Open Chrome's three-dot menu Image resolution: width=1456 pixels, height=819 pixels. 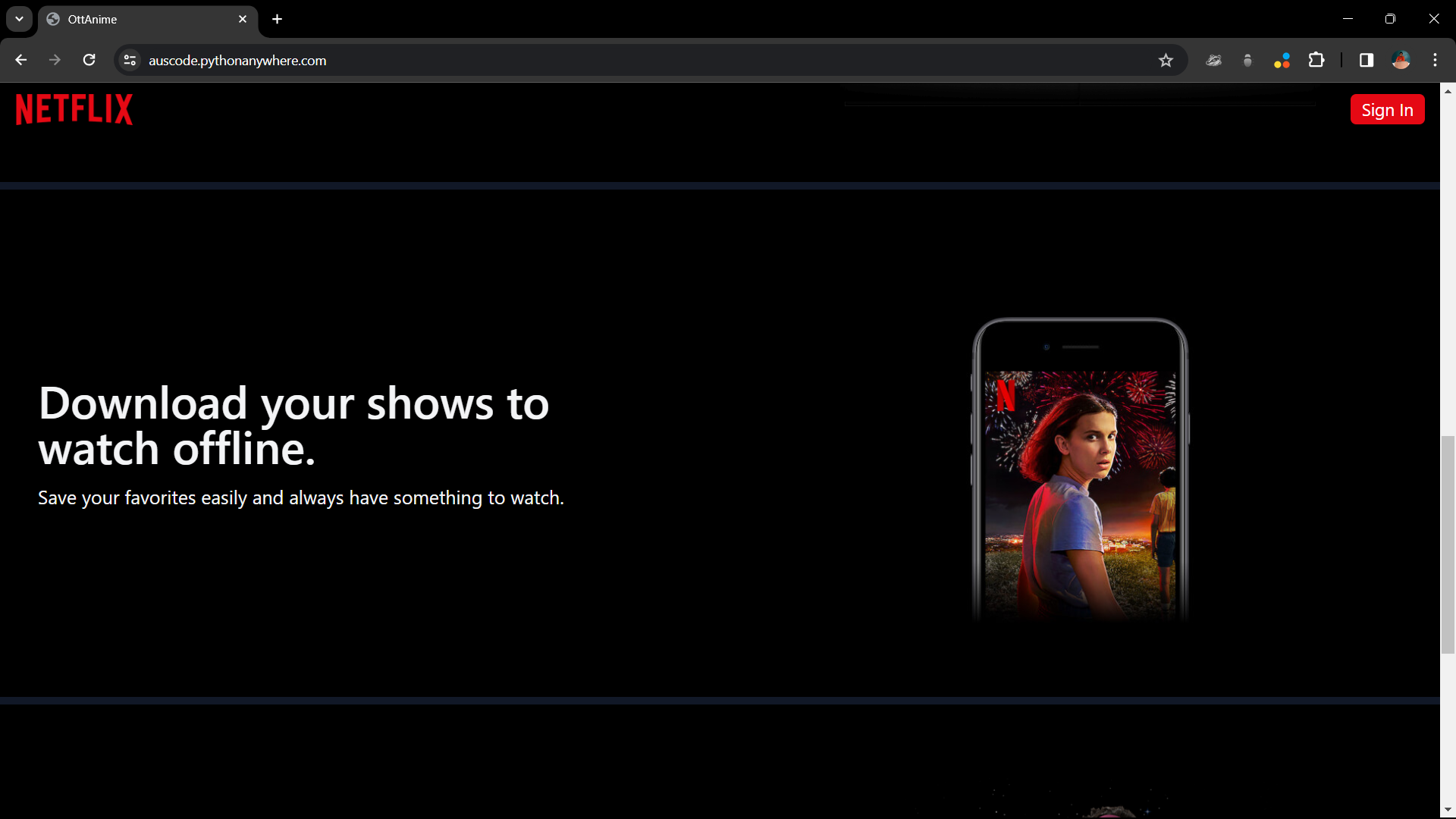click(1435, 60)
